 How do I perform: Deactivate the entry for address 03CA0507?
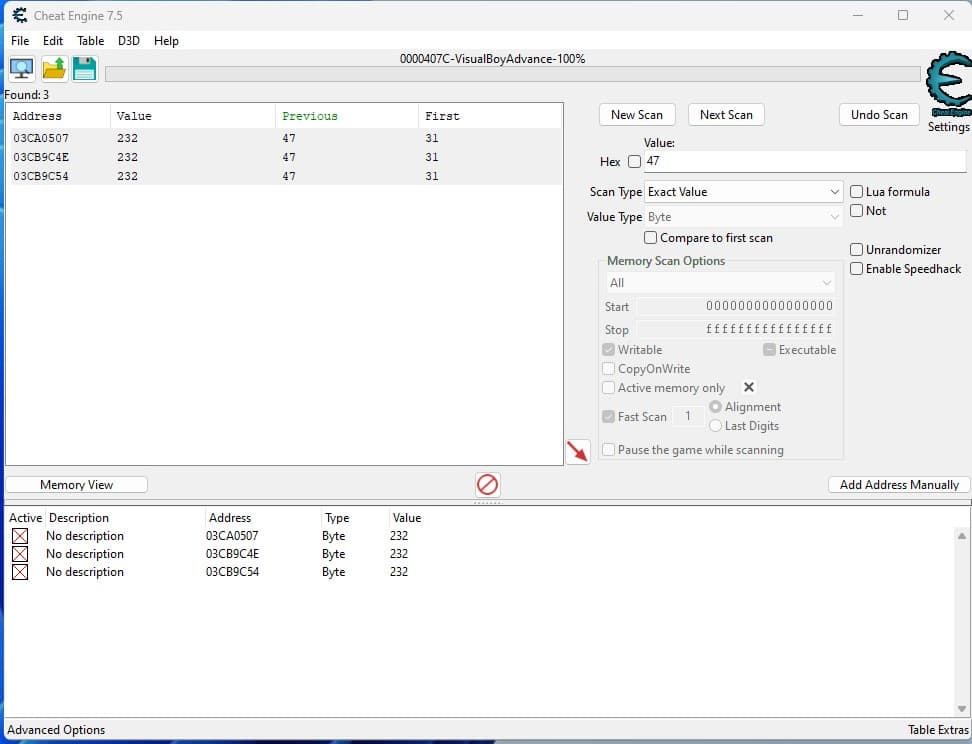(x=21, y=535)
